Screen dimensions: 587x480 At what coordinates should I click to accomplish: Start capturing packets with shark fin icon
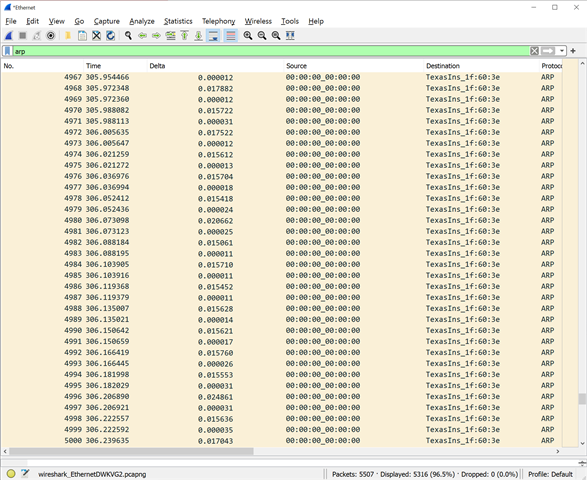tap(9, 36)
